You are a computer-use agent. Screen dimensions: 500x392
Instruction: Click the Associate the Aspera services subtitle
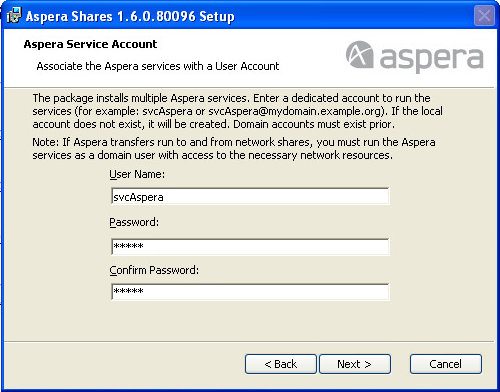coord(158,66)
